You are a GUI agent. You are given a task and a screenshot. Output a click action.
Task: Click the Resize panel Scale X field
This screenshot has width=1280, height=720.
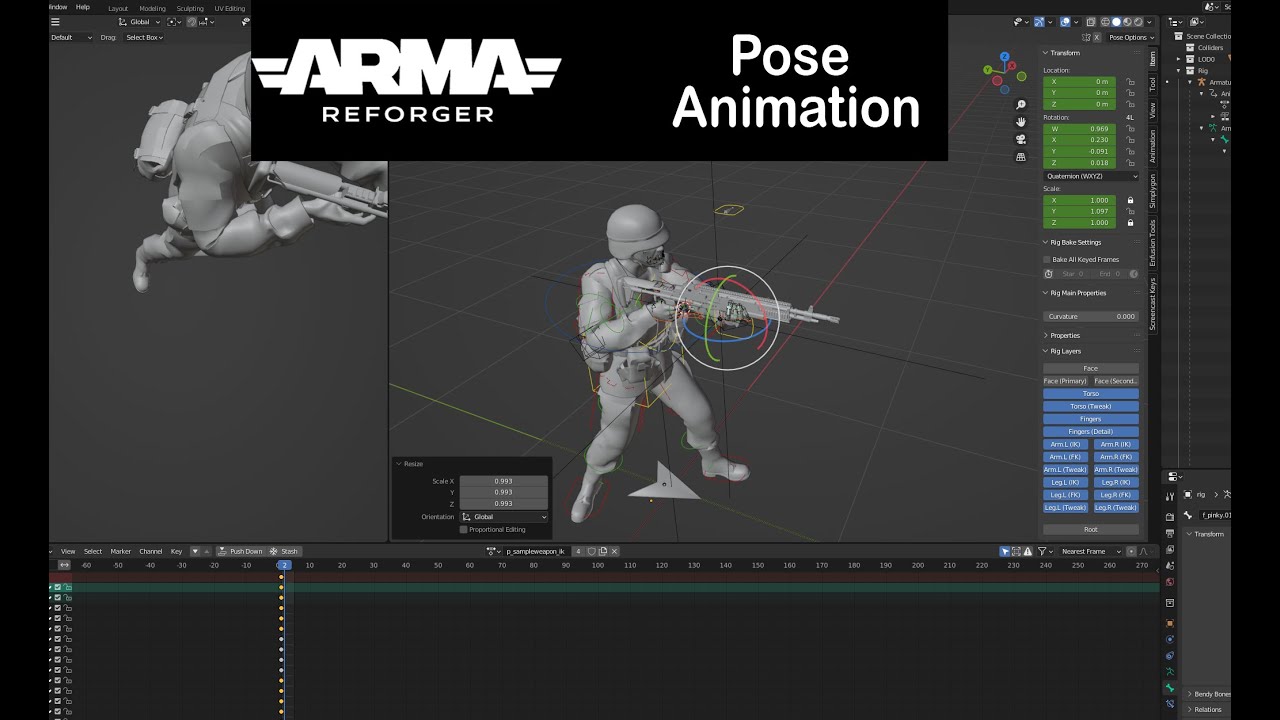[504, 481]
